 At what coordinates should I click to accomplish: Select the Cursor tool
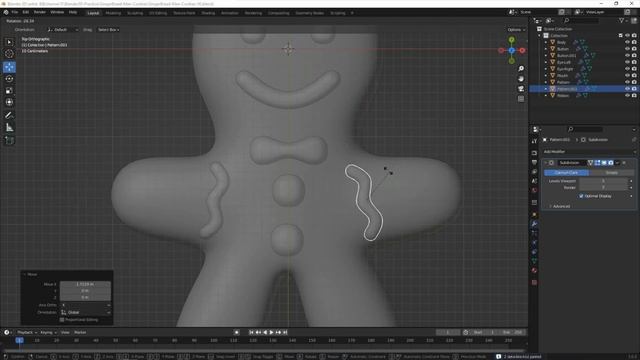click(x=9, y=53)
